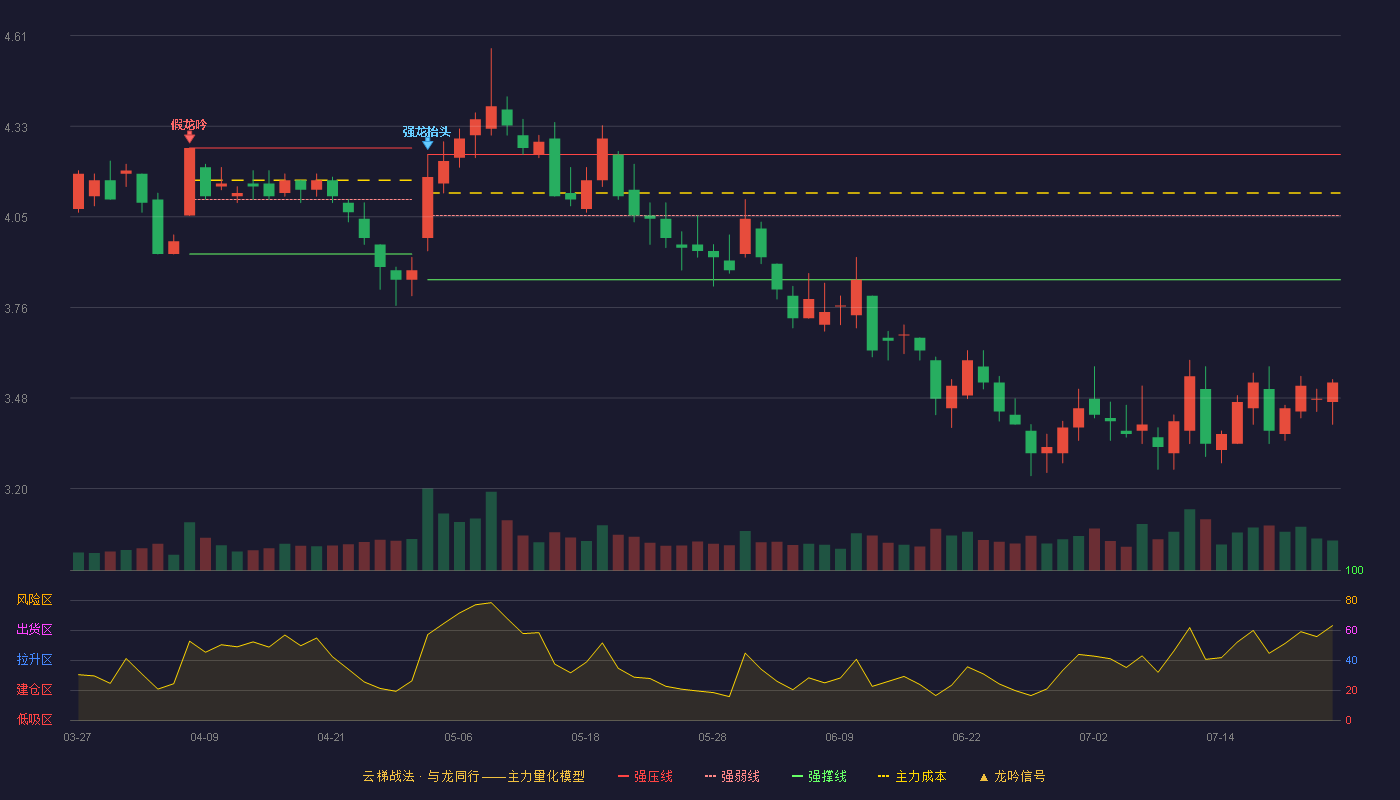The image size is (1400, 800).
Task: Click the green 100 indicator scale label
Action: (x=1355, y=571)
